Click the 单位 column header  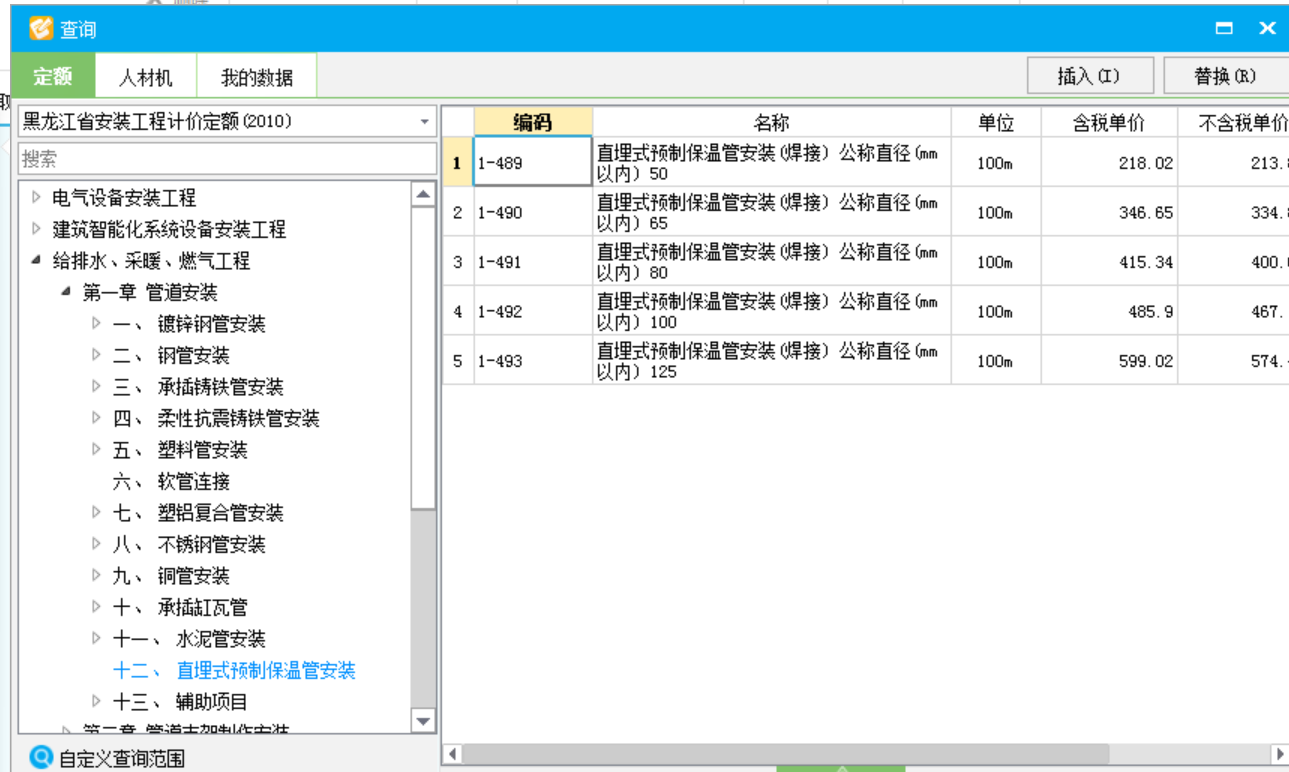point(996,122)
